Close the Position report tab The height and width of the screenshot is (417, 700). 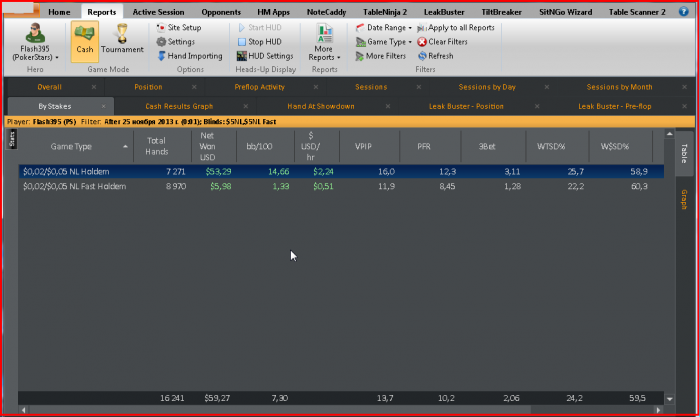pyautogui.click(x=194, y=87)
